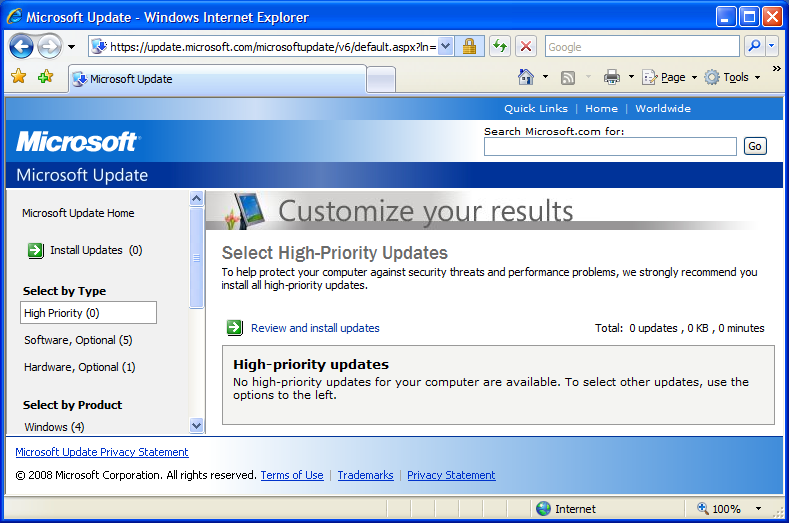This screenshot has height=523, width=789.
Task: Click the Add to Favorites icon
Action: click(x=45, y=77)
